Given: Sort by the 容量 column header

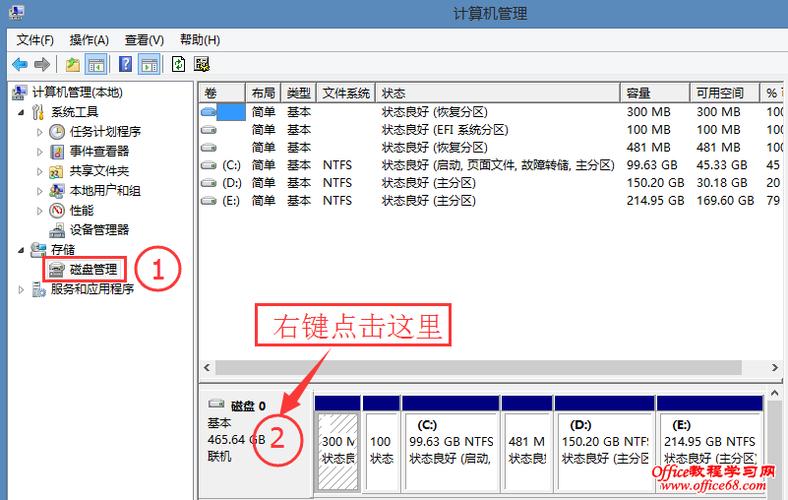Looking at the screenshot, I should pos(655,93).
